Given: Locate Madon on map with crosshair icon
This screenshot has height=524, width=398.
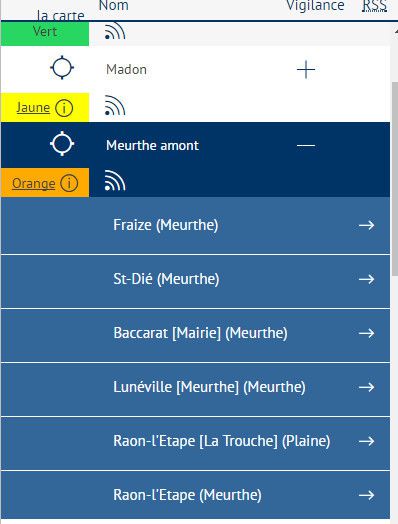Looking at the screenshot, I should click(x=62, y=68).
